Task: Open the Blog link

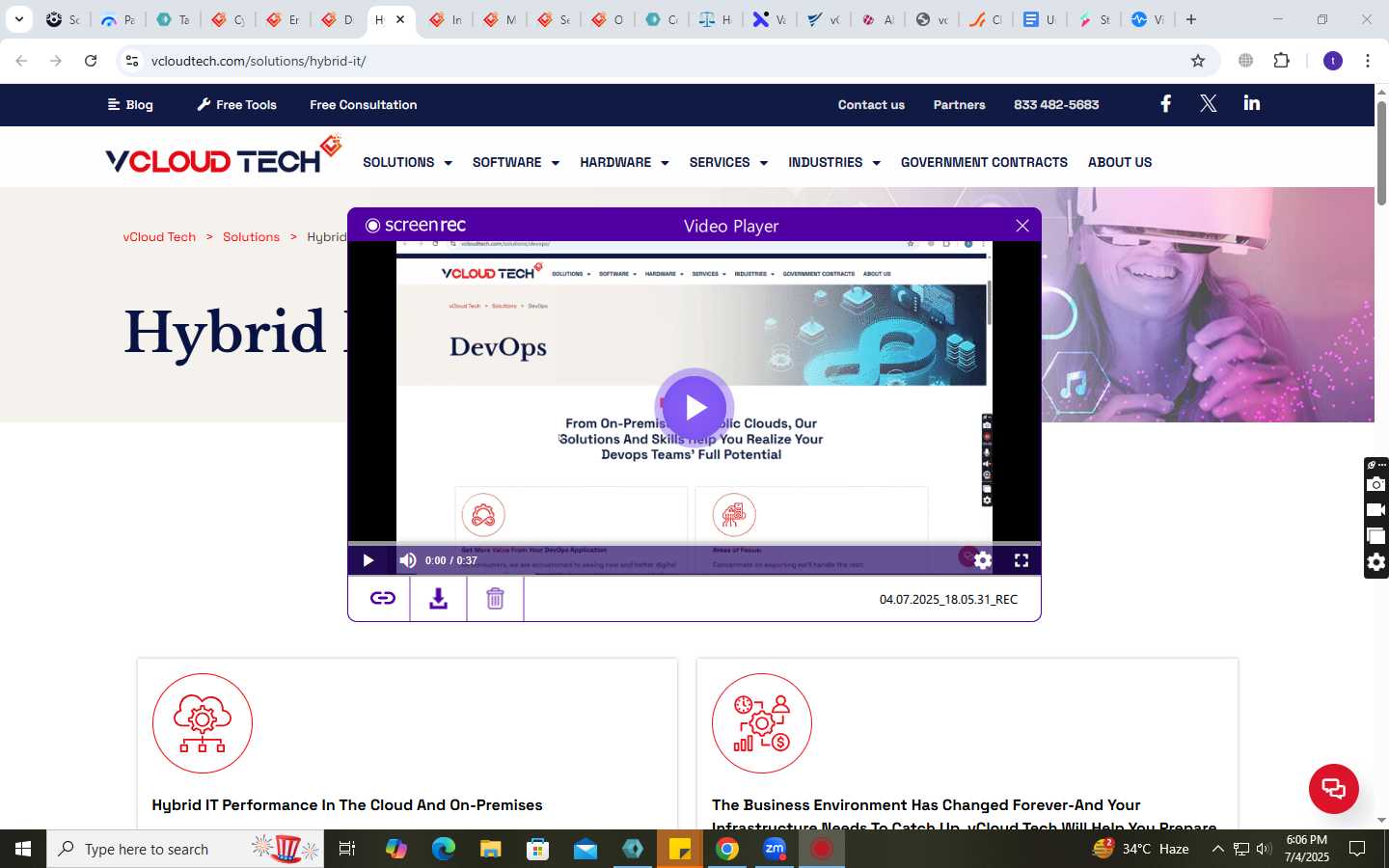Action: tap(130, 104)
